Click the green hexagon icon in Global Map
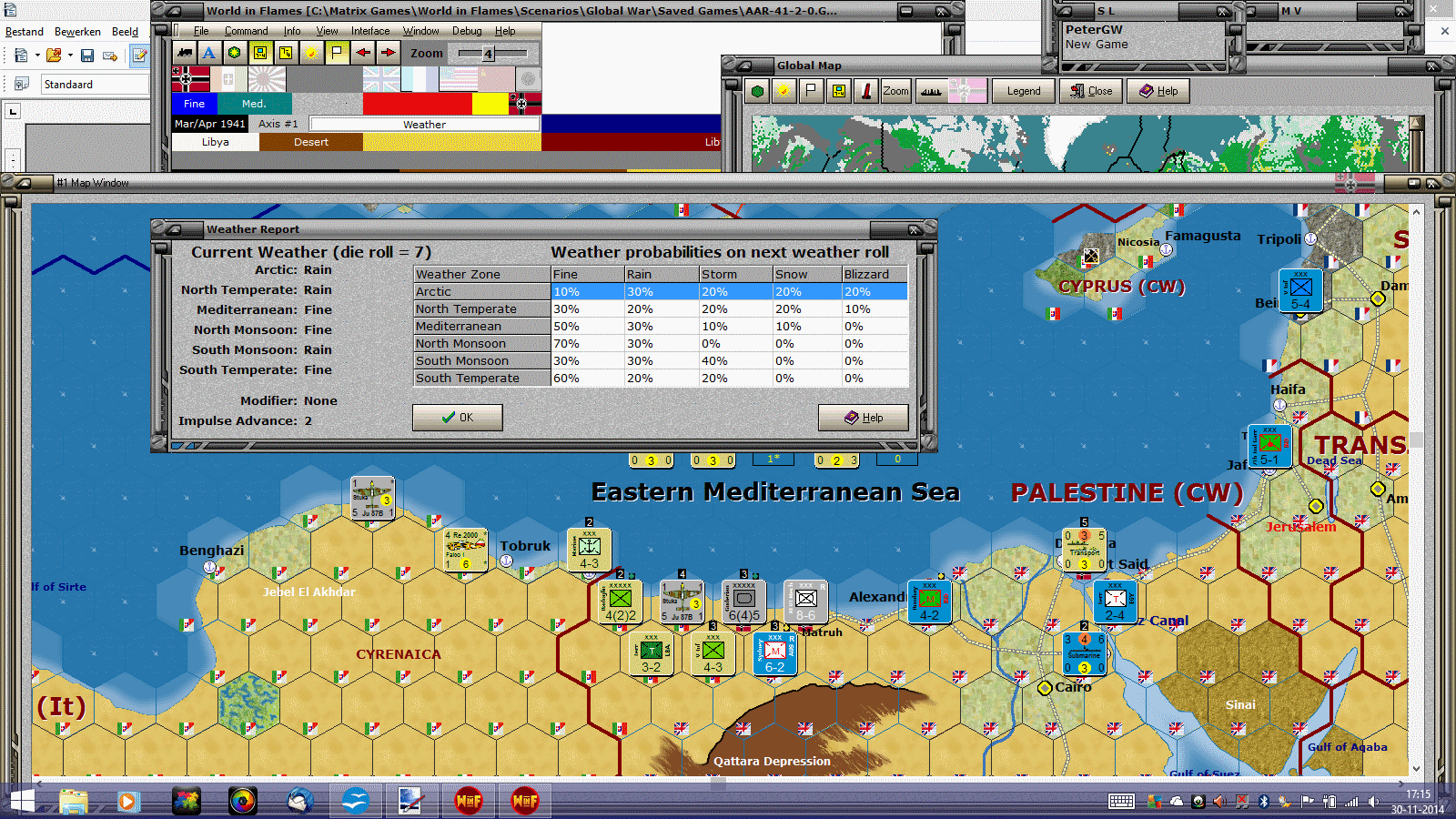 pos(757,91)
